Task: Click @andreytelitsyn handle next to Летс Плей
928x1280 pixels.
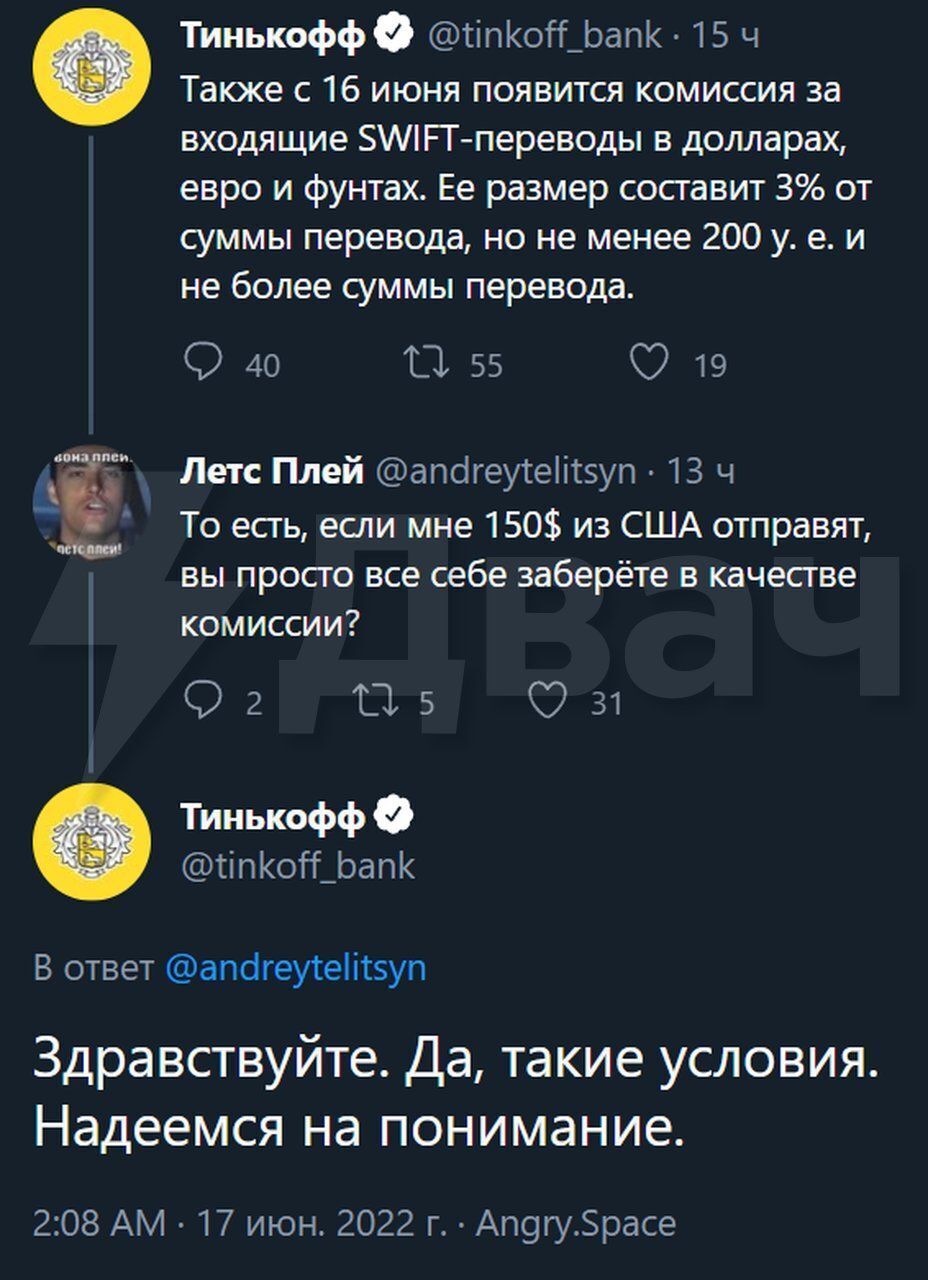Action: pos(505,471)
